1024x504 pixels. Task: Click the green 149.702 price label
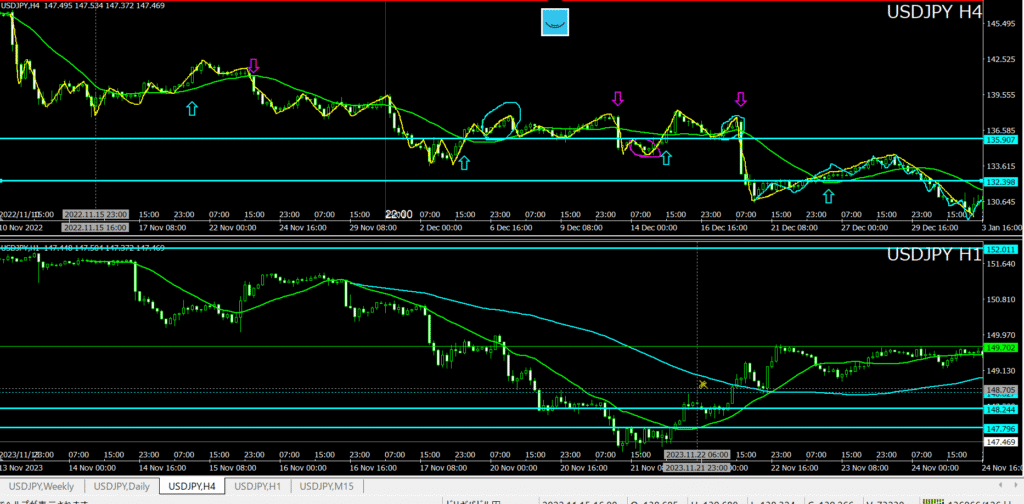1002,347
